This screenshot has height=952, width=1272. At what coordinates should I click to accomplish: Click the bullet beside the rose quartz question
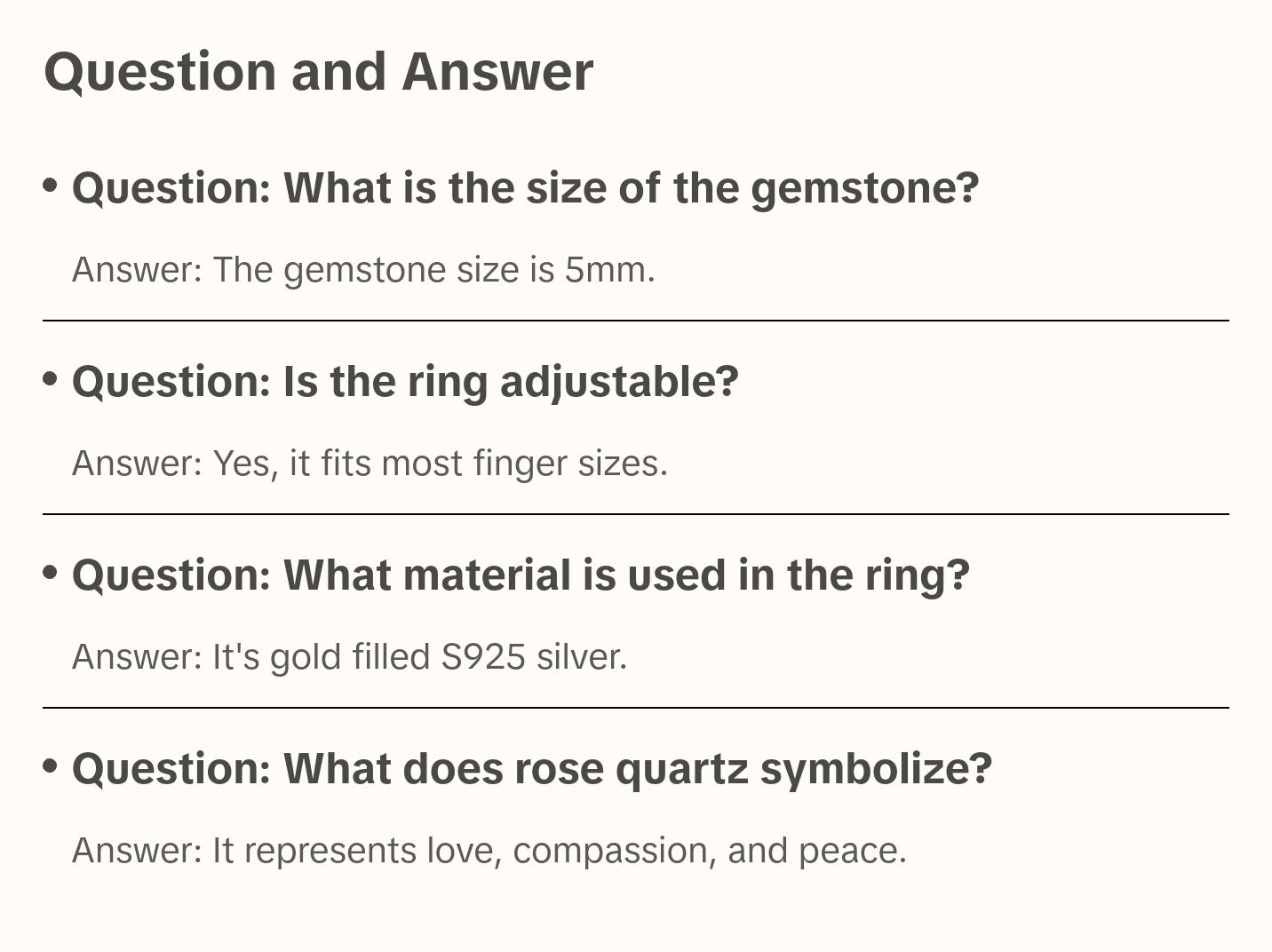pos(51,766)
